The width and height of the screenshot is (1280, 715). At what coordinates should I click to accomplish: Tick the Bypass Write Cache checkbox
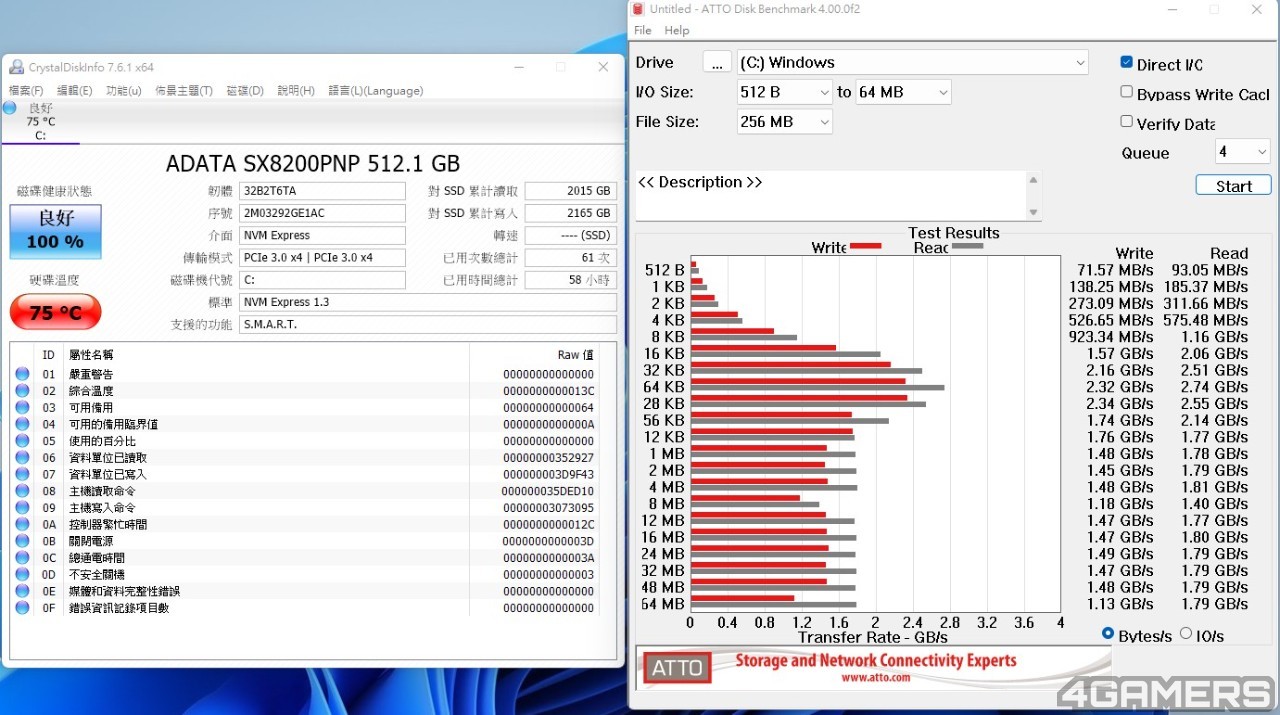click(1127, 92)
